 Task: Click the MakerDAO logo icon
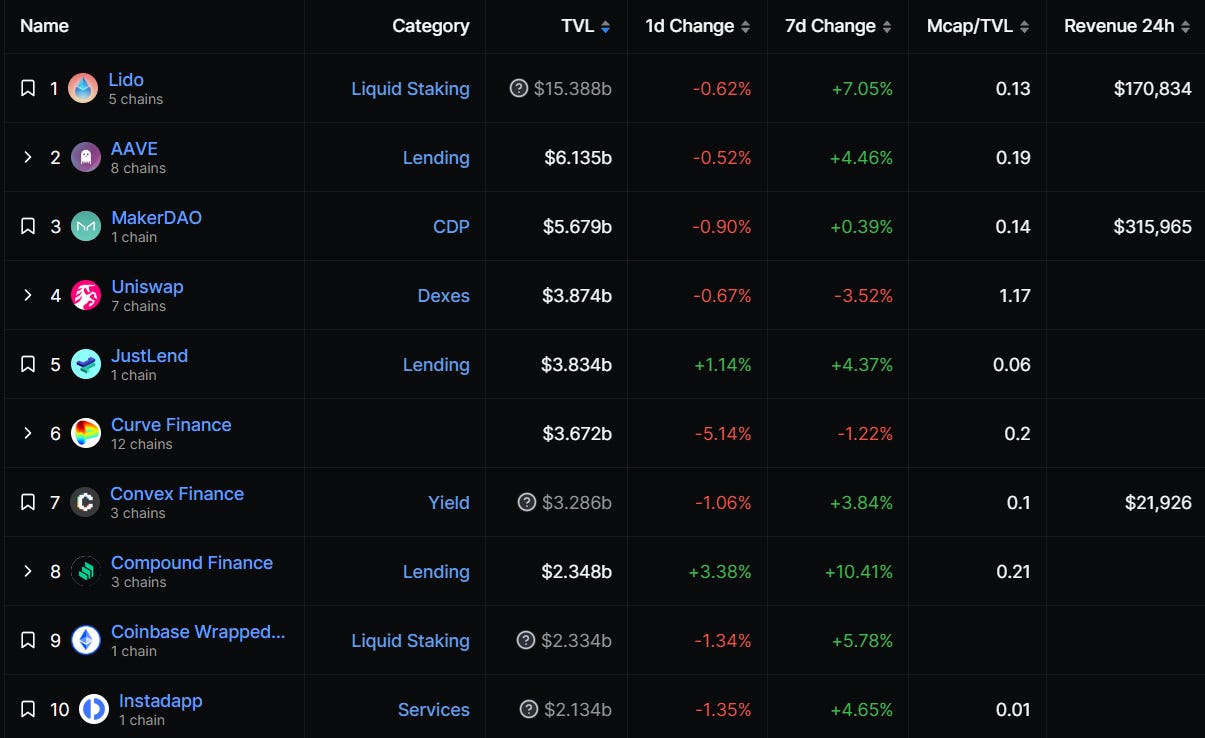click(x=86, y=226)
